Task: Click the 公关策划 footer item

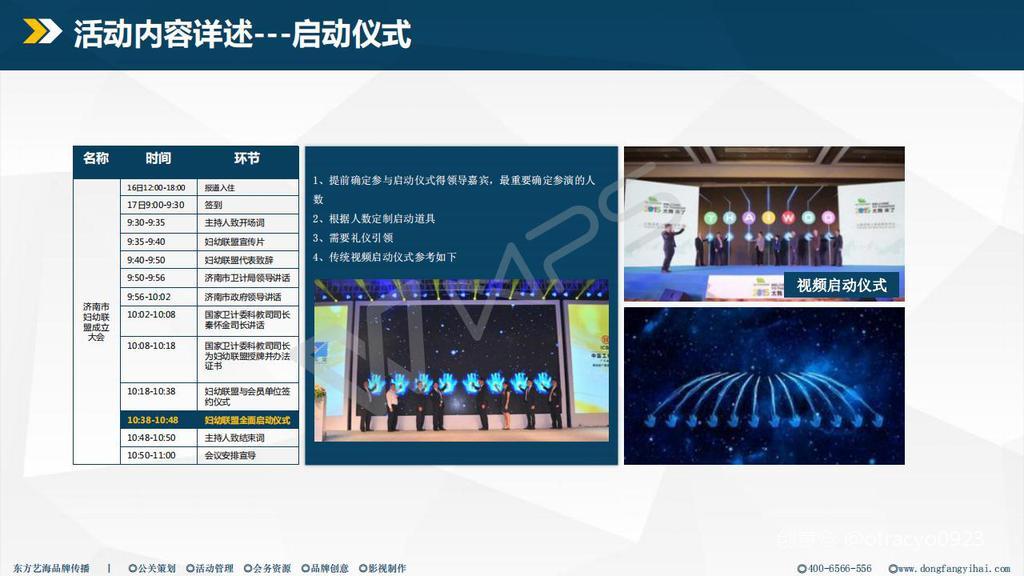Action: [x=152, y=568]
